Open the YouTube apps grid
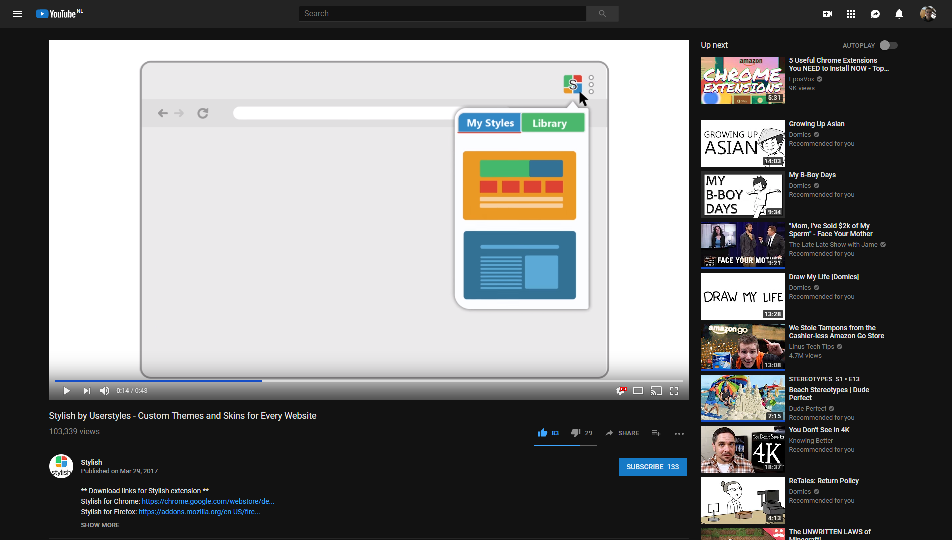 click(x=851, y=13)
